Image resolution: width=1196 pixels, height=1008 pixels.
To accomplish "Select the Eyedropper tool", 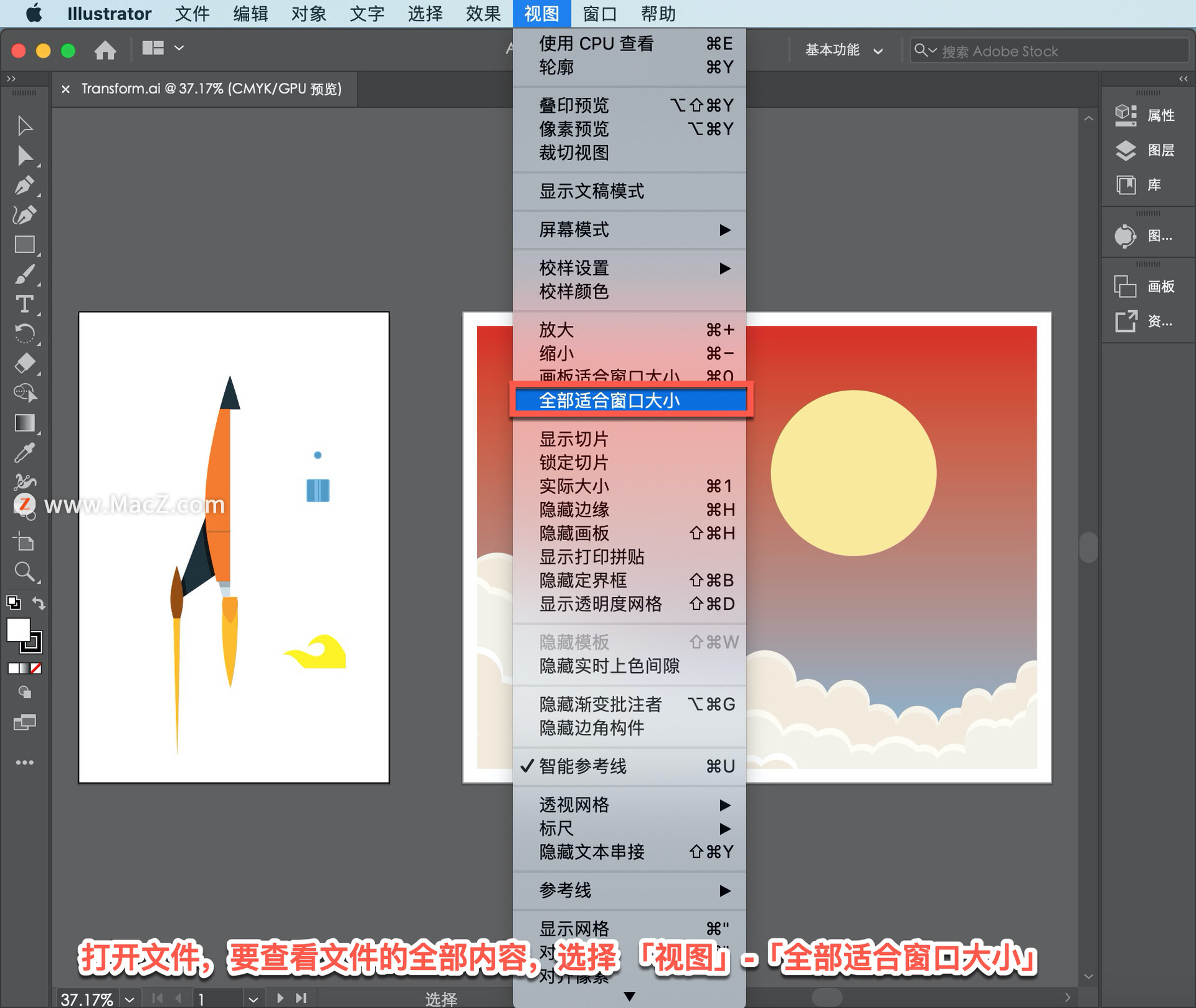I will click(x=24, y=453).
